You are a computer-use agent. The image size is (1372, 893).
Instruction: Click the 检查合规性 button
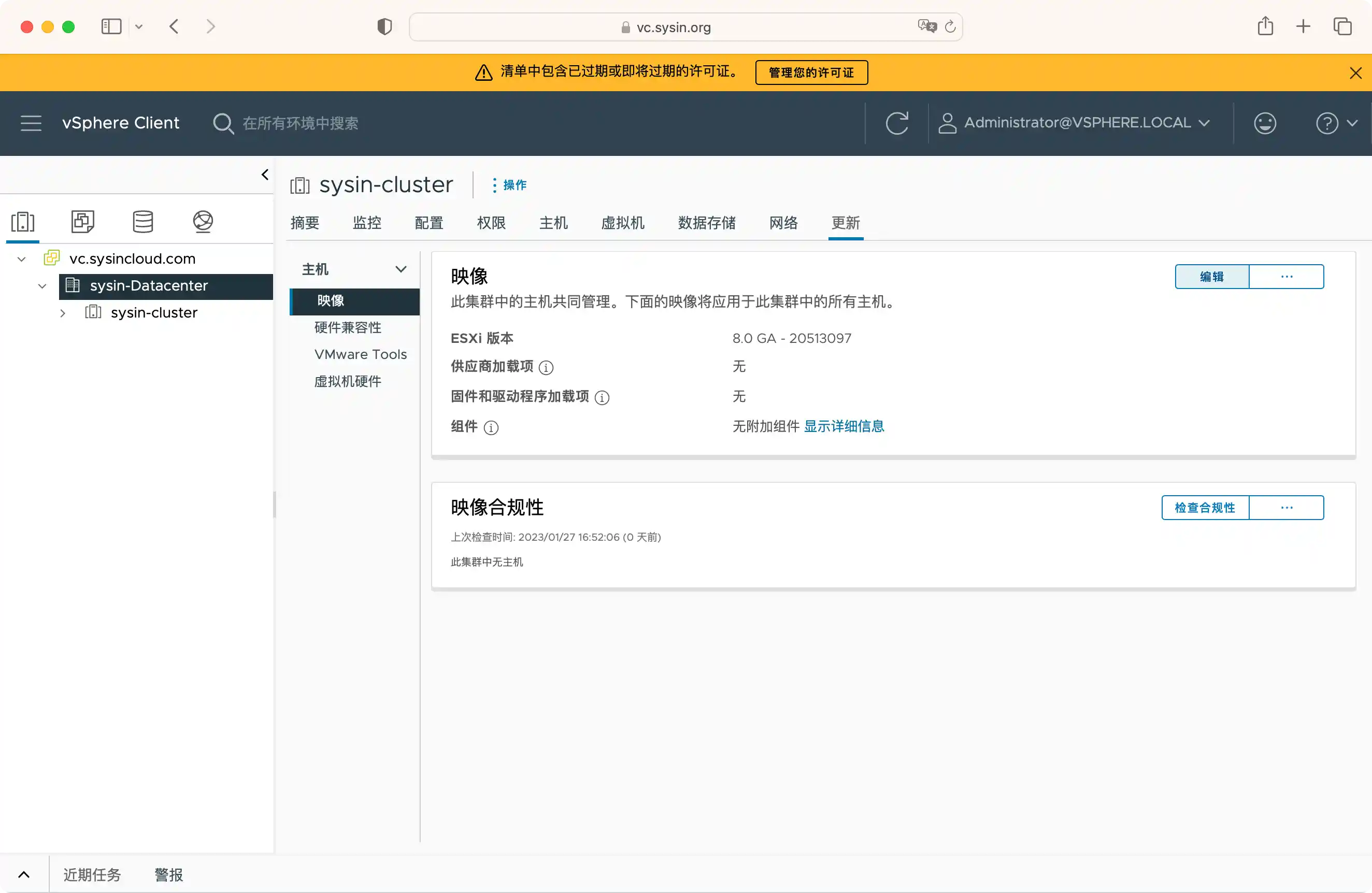[x=1205, y=508]
